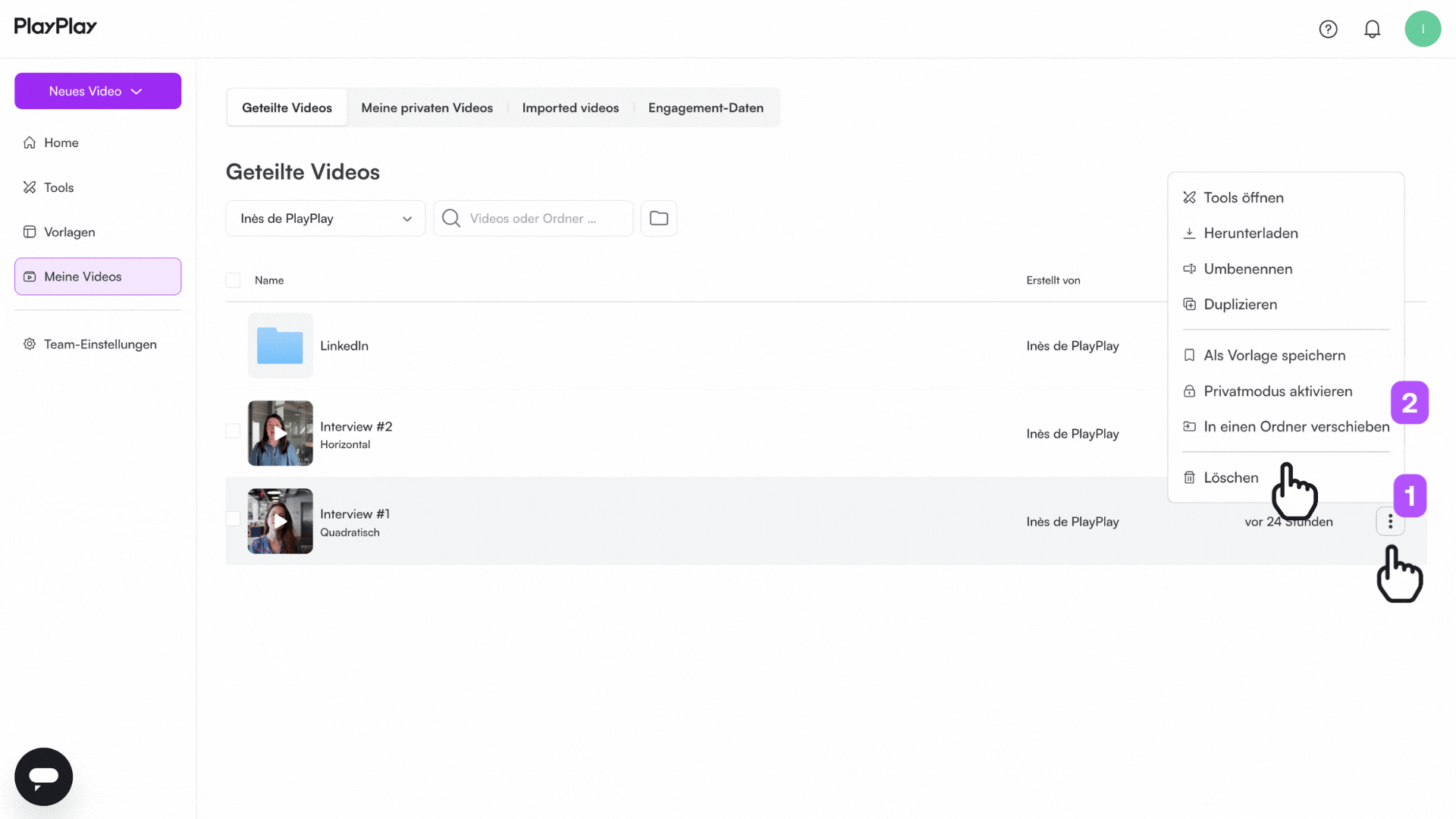Viewport: 1456px width, 819px height.
Task: Click the Name column header
Action: pyautogui.click(x=269, y=281)
